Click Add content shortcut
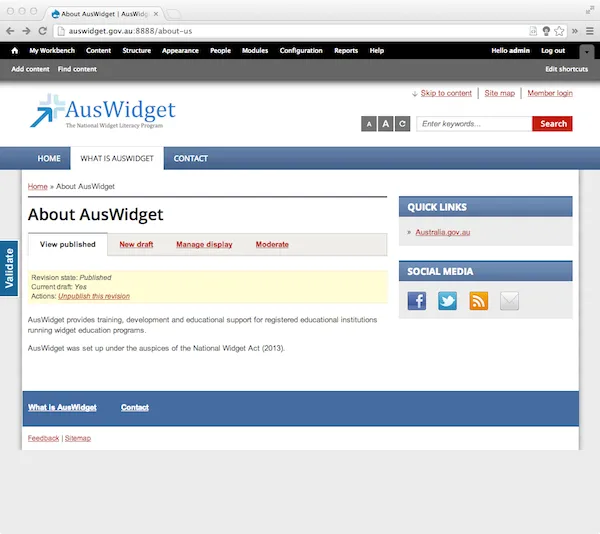This screenshot has height=534, width=600. point(30,69)
